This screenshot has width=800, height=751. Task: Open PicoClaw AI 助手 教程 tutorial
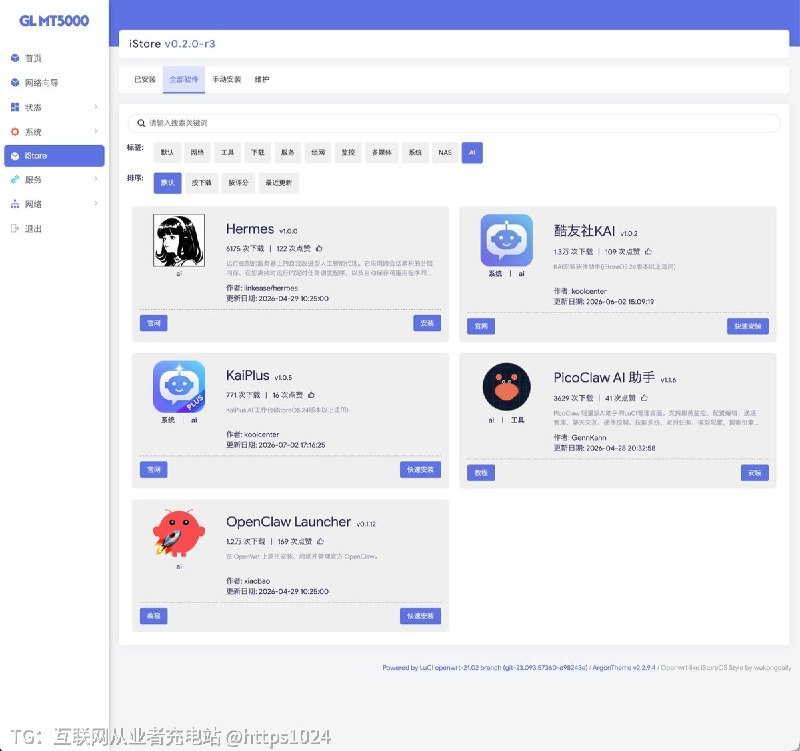(481, 472)
